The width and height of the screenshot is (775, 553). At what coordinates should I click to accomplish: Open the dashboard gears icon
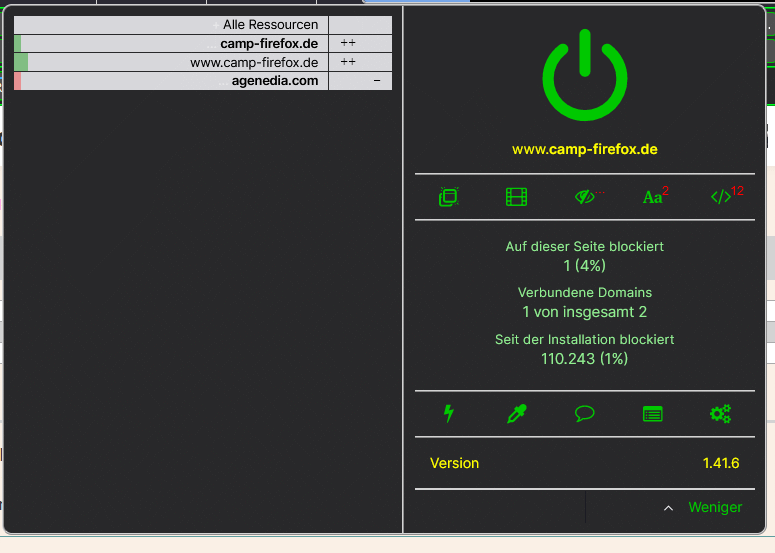(x=721, y=414)
